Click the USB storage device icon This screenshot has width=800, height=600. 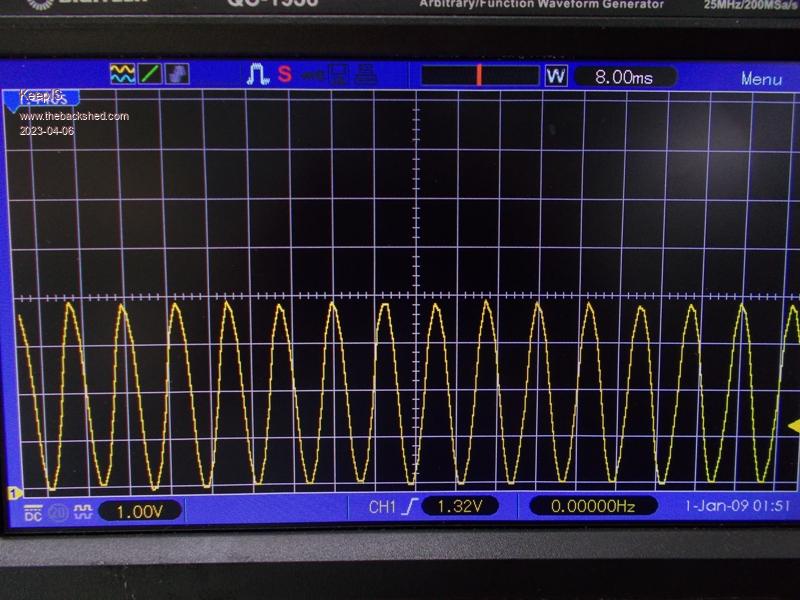pos(313,75)
